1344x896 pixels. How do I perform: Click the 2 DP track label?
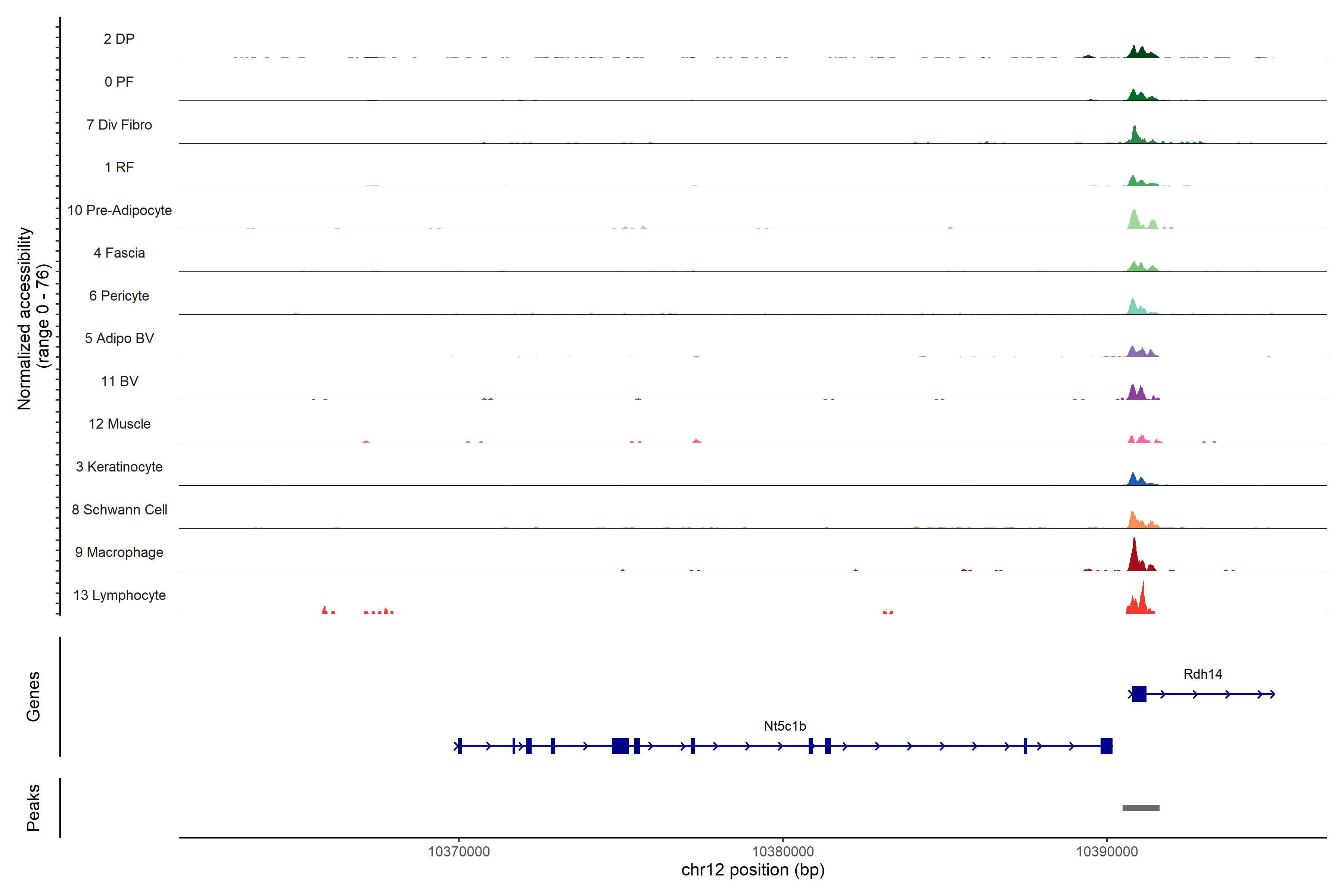[119, 39]
